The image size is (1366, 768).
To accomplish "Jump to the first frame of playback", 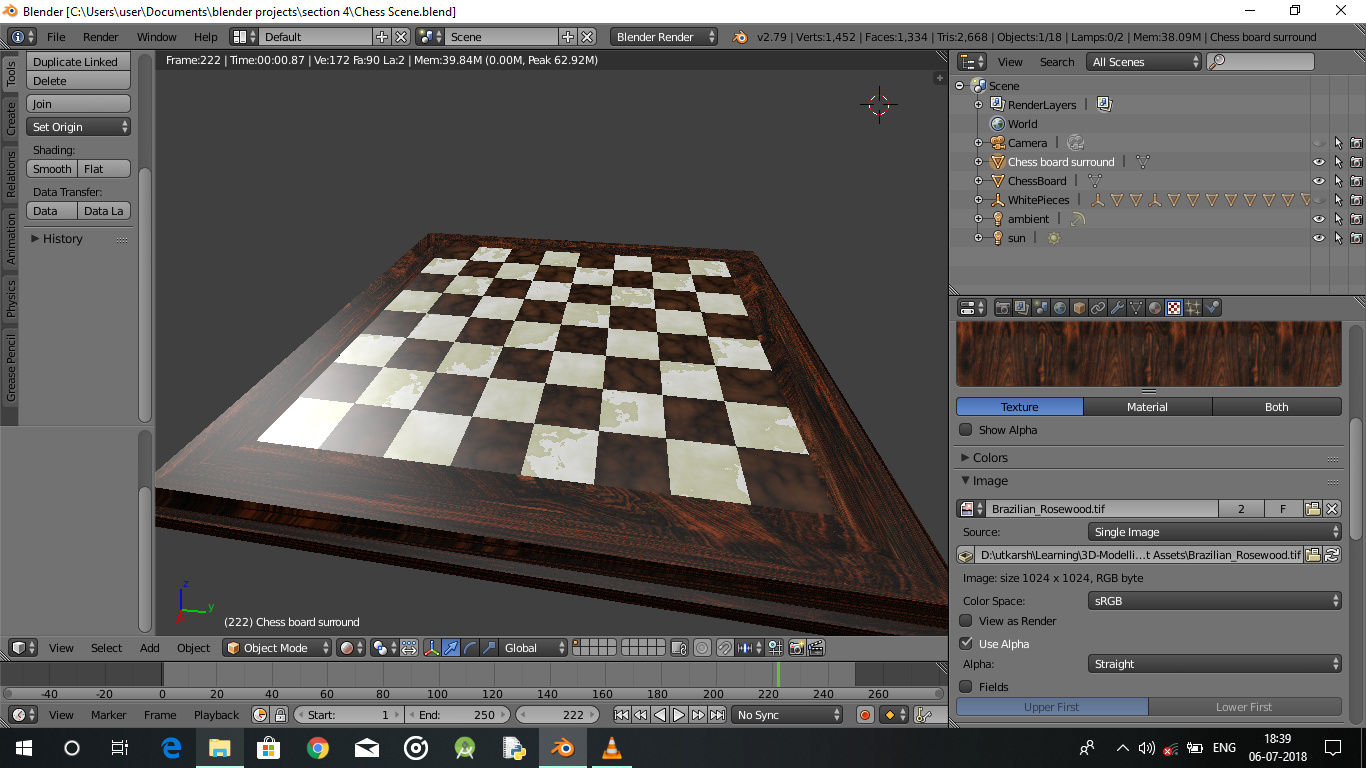I will tap(621, 715).
